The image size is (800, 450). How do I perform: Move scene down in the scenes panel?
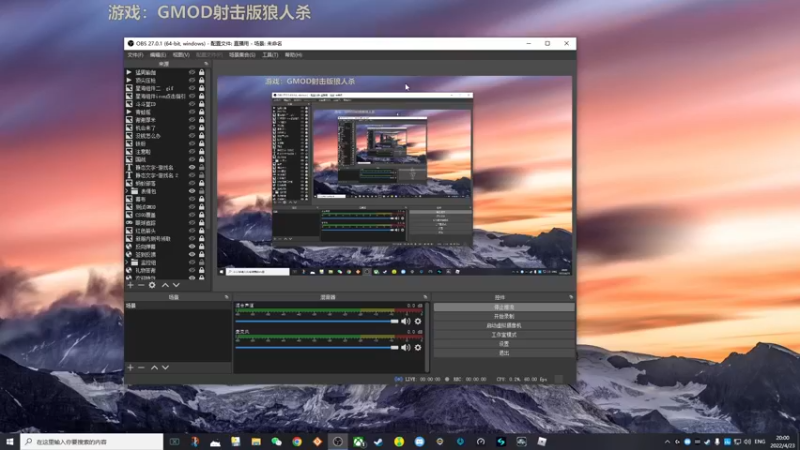pyautogui.click(x=165, y=367)
